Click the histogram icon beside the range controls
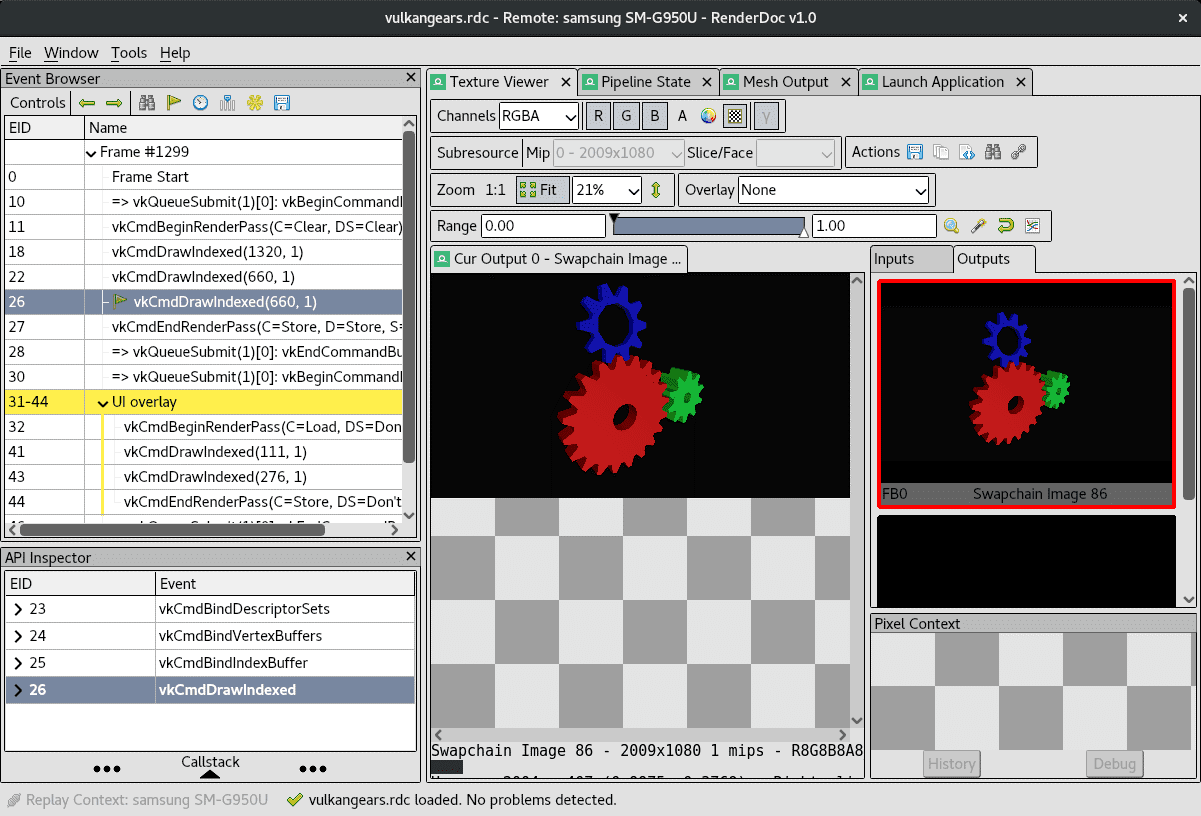The image size is (1201, 816). tap(1032, 226)
